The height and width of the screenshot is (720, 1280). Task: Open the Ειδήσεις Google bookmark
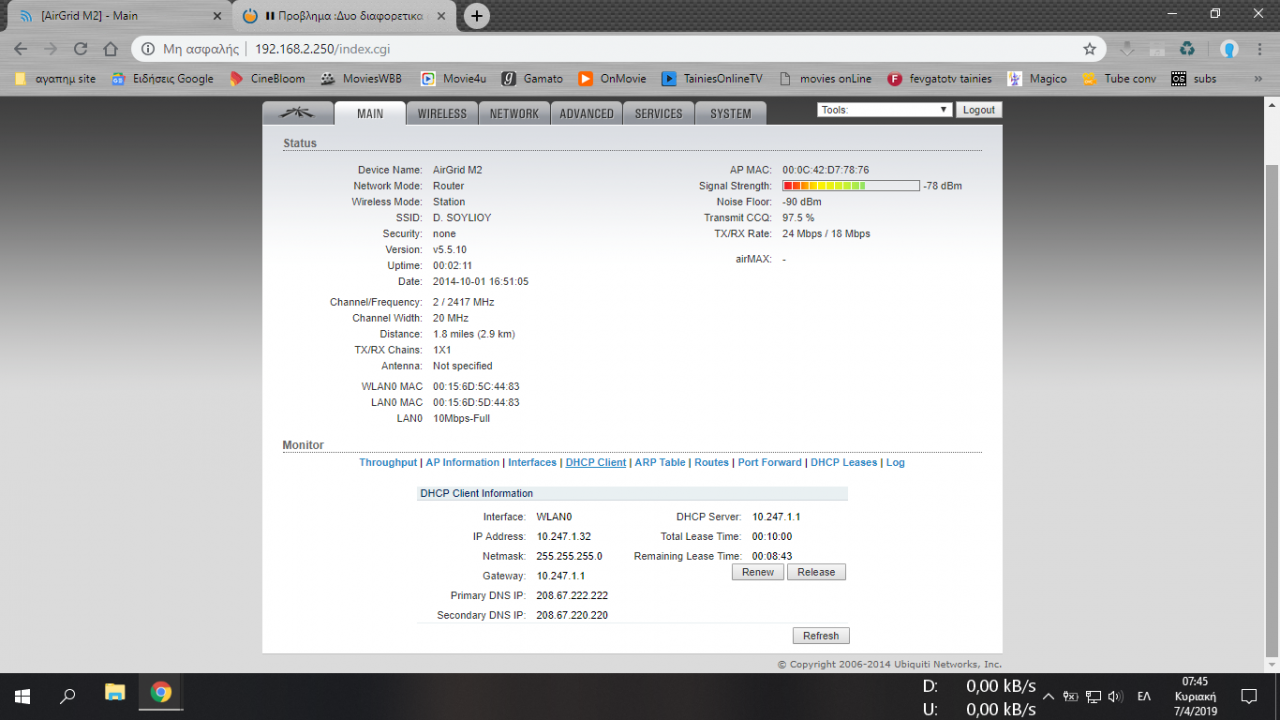[x=162, y=78]
